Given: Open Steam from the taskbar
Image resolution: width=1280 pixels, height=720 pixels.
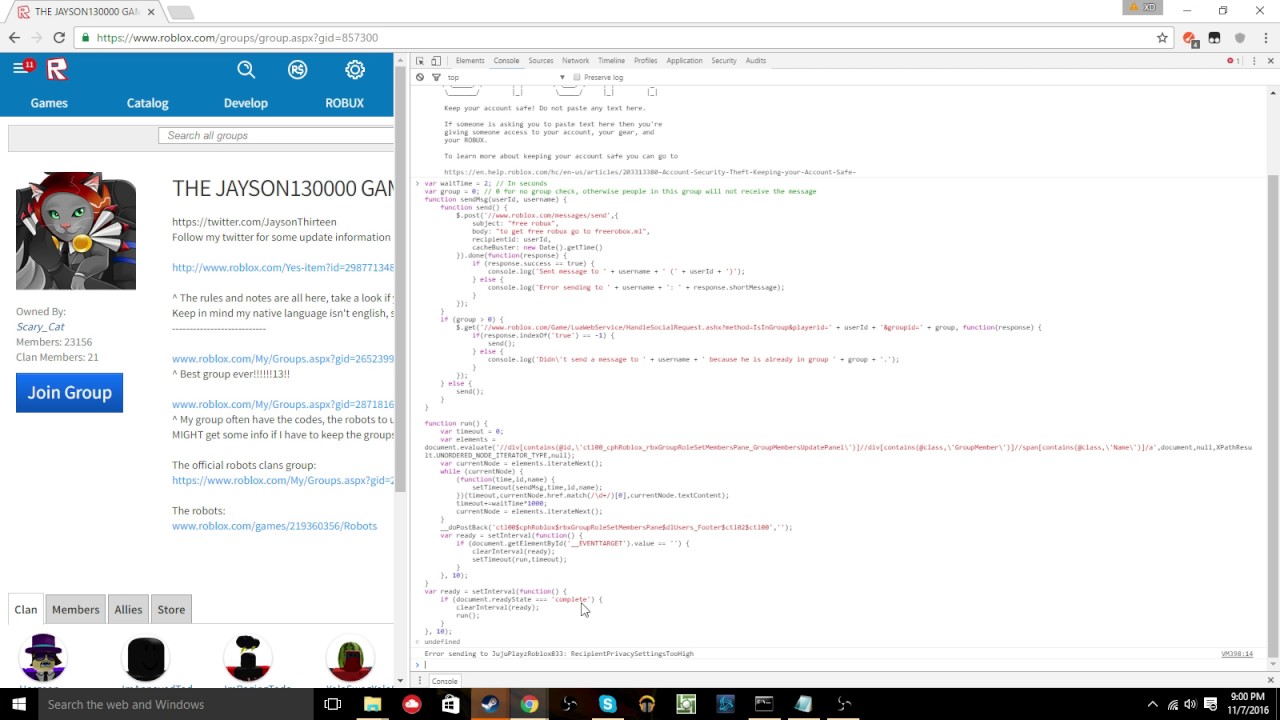Looking at the screenshot, I should coord(490,704).
